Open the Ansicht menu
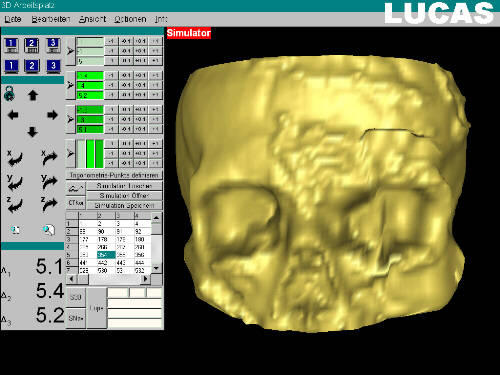This screenshot has width=500, height=375. click(x=92, y=19)
